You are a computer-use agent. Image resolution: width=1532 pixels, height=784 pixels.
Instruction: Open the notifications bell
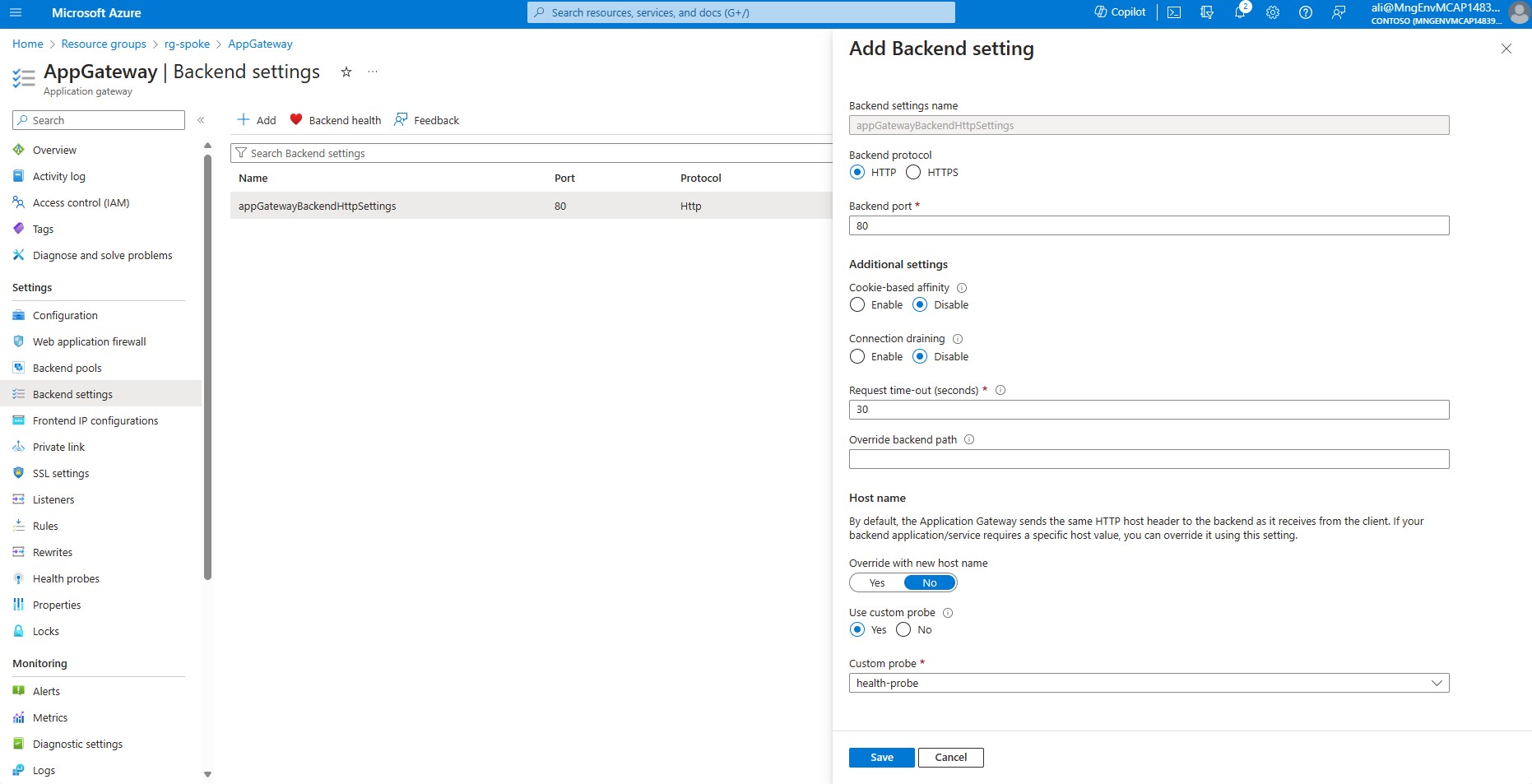click(1240, 12)
